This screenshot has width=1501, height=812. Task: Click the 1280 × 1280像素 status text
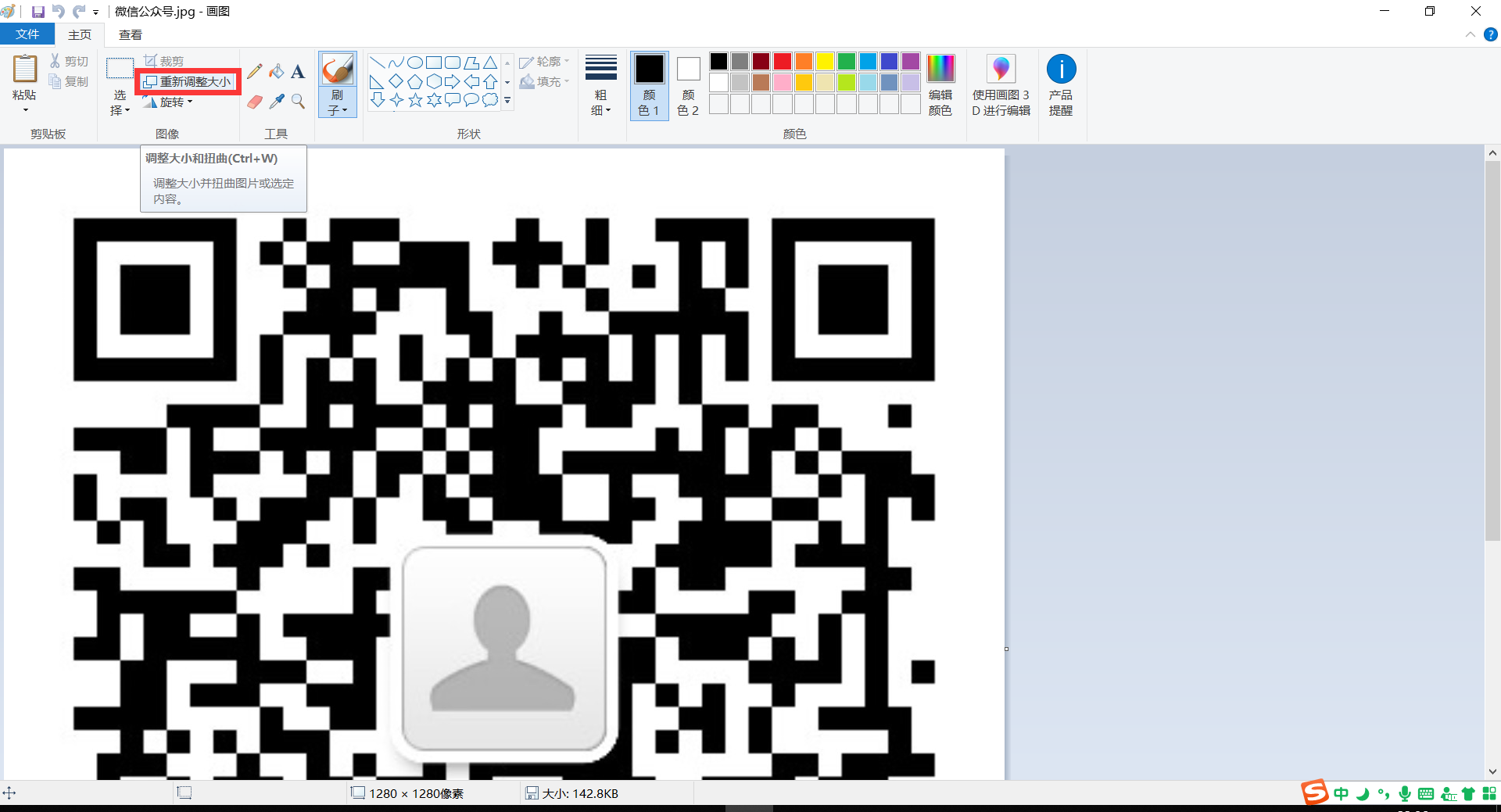point(417,794)
